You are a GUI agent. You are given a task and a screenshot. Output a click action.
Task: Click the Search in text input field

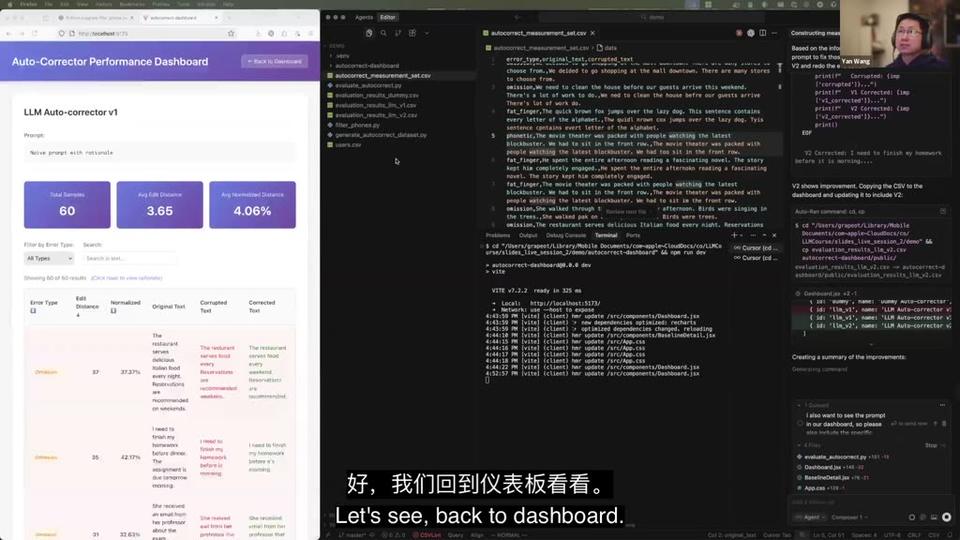pos(129,258)
